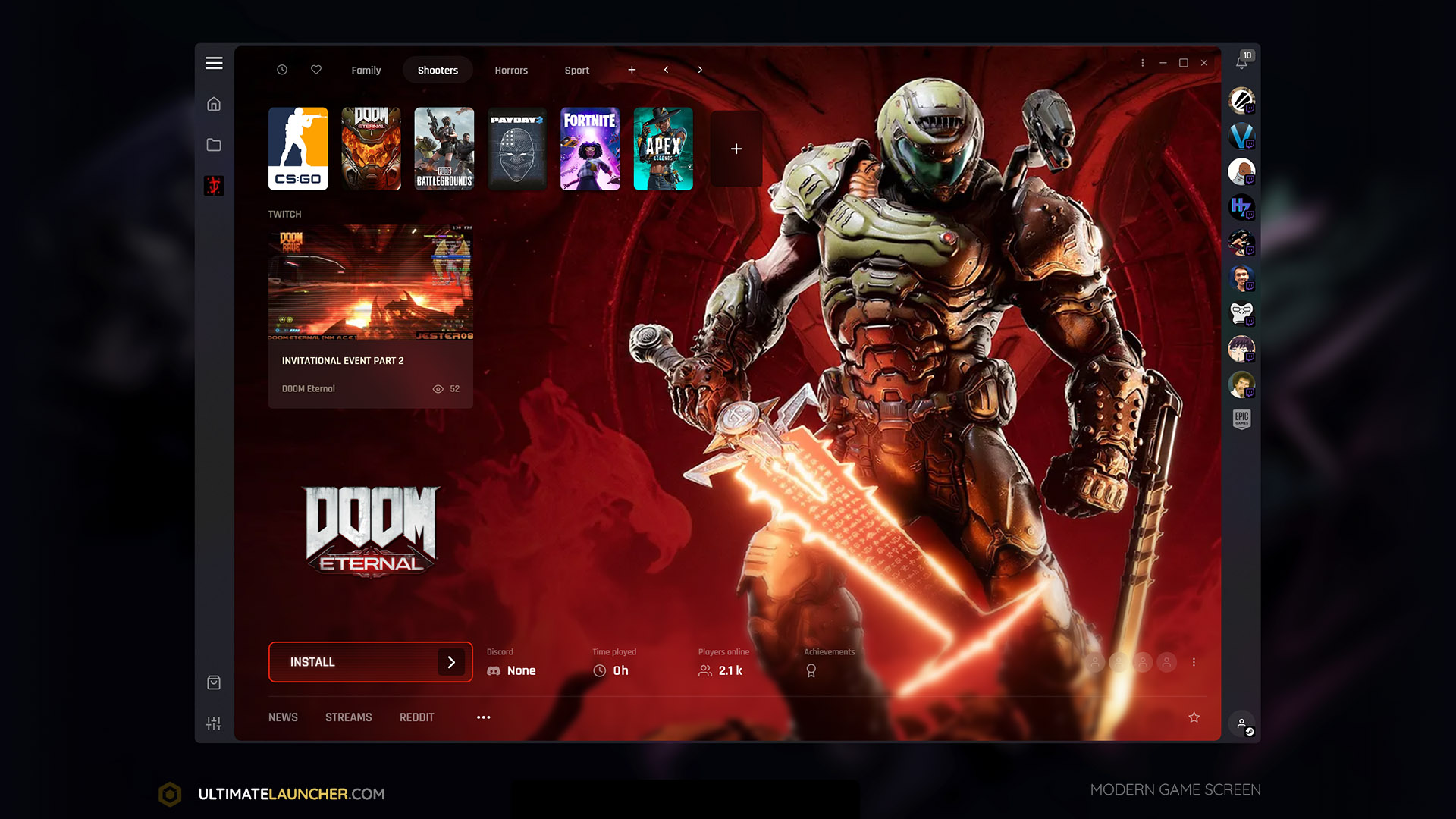Click DOOM Eternal label under stream

(x=309, y=389)
